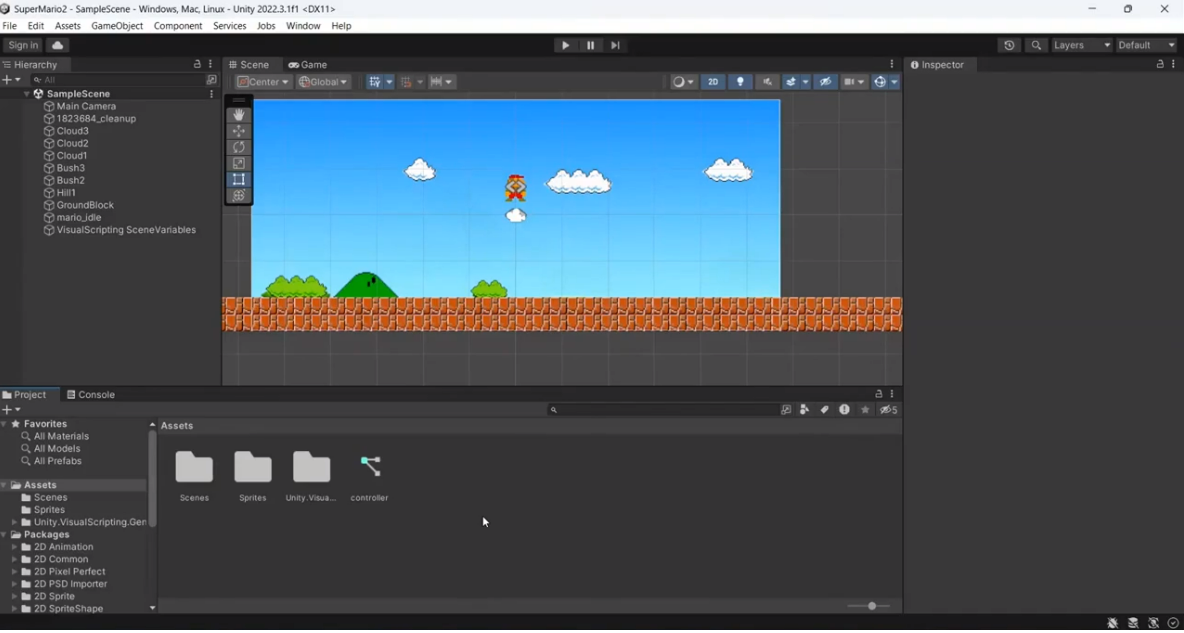Switch to the Console tab
Image resolution: width=1184 pixels, height=633 pixels.
click(x=91, y=394)
